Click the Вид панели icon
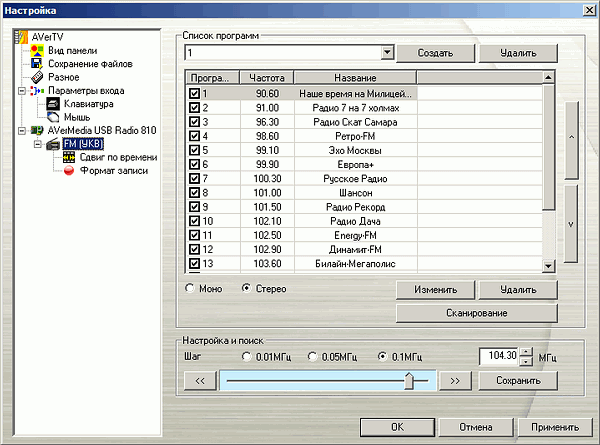The height and width of the screenshot is (445, 600). (x=37, y=51)
